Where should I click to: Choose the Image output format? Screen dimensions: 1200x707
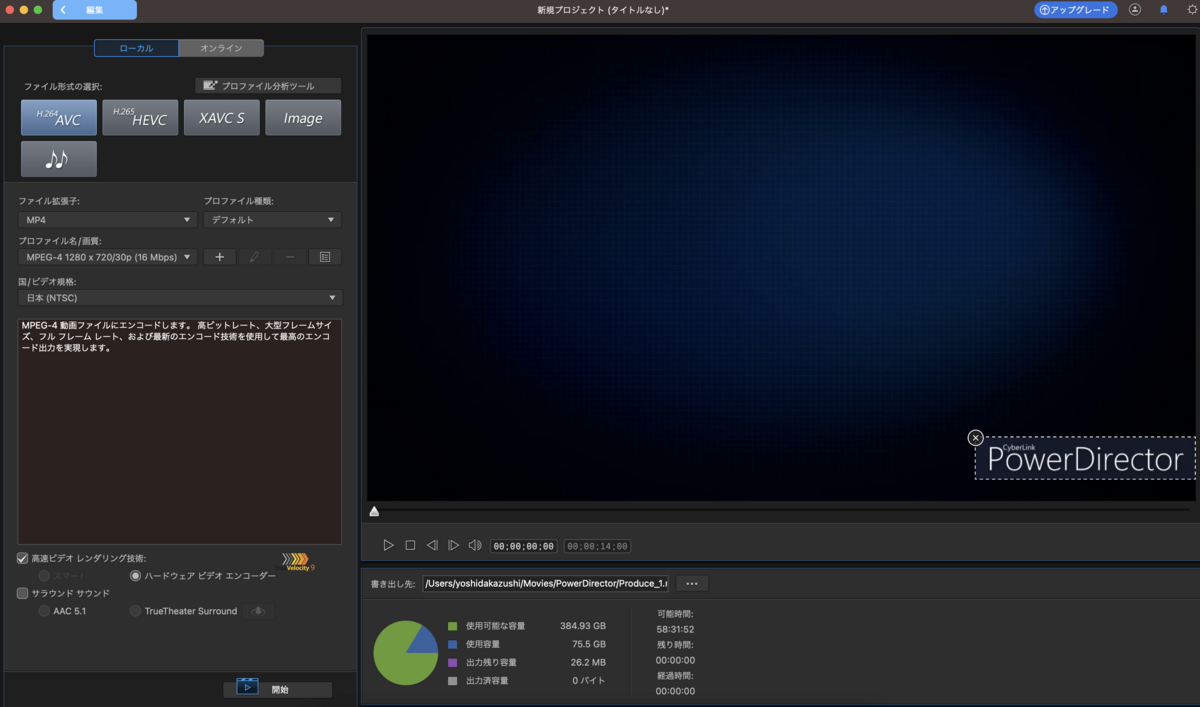click(x=303, y=117)
